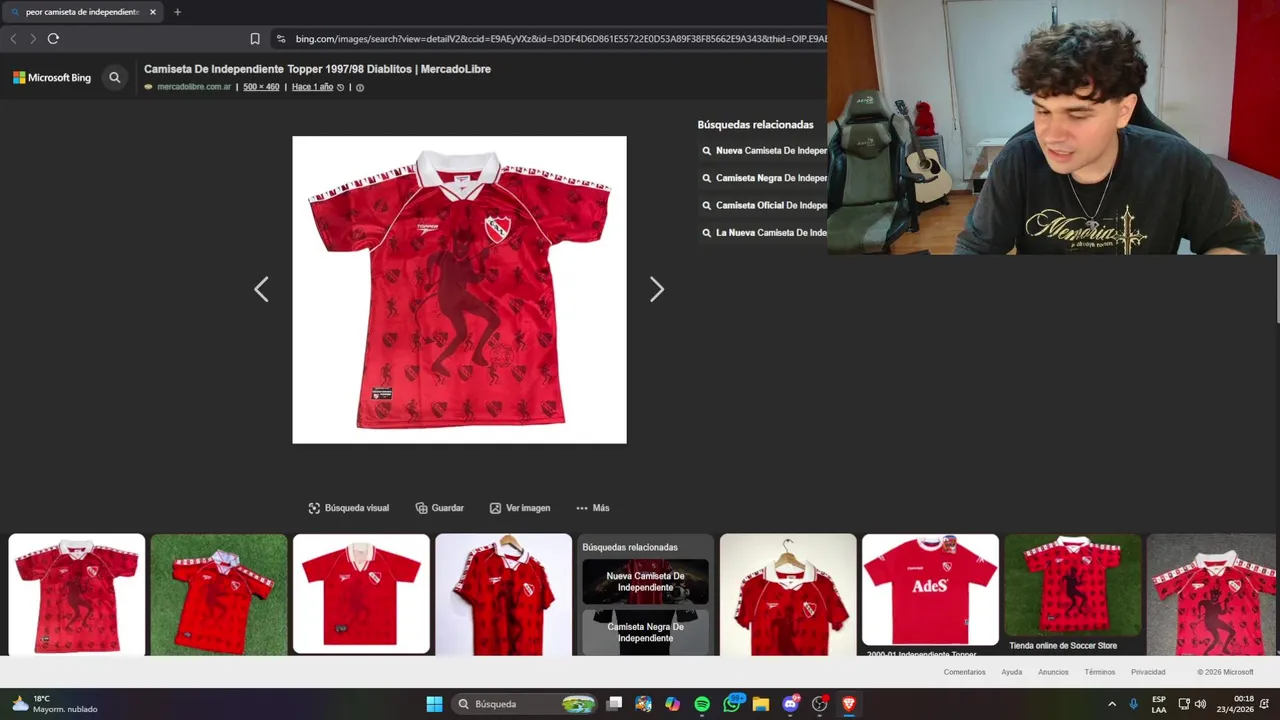Viewport: 1280px width, 720px height.
Task: Open thumbnail of jersey on grass
Action: [219, 594]
